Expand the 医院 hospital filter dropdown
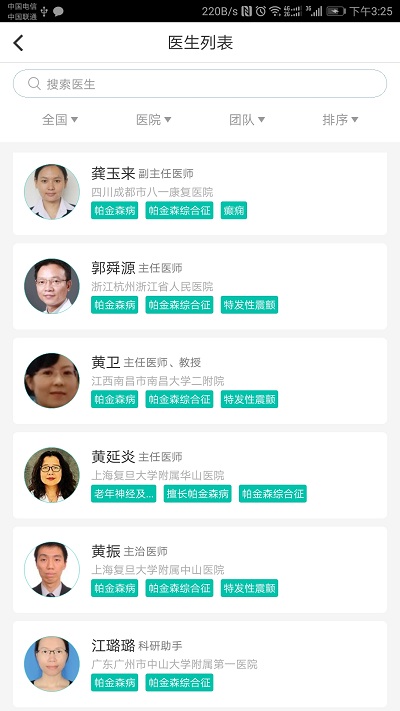 pyautogui.click(x=154, y=120)
